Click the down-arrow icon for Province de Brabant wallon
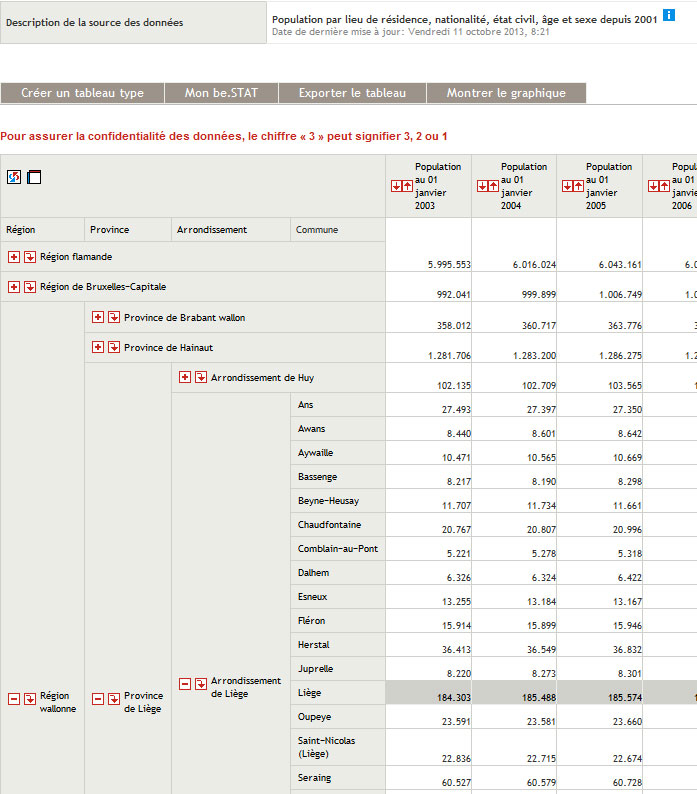Screen dimensions: 697x794 click(x=114, y=317)
